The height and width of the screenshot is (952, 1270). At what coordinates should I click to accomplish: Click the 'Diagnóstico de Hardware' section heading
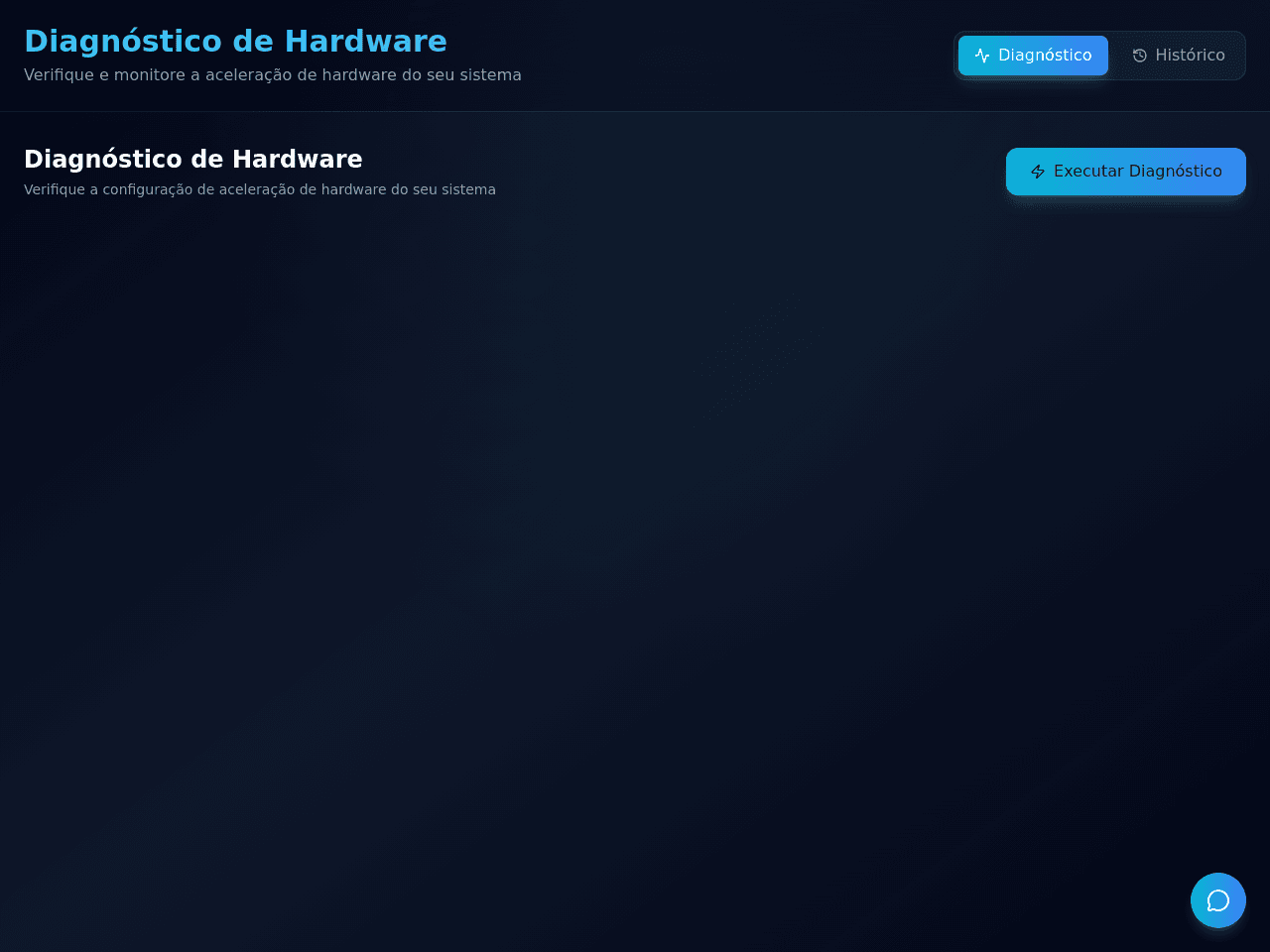pos(193,160)
